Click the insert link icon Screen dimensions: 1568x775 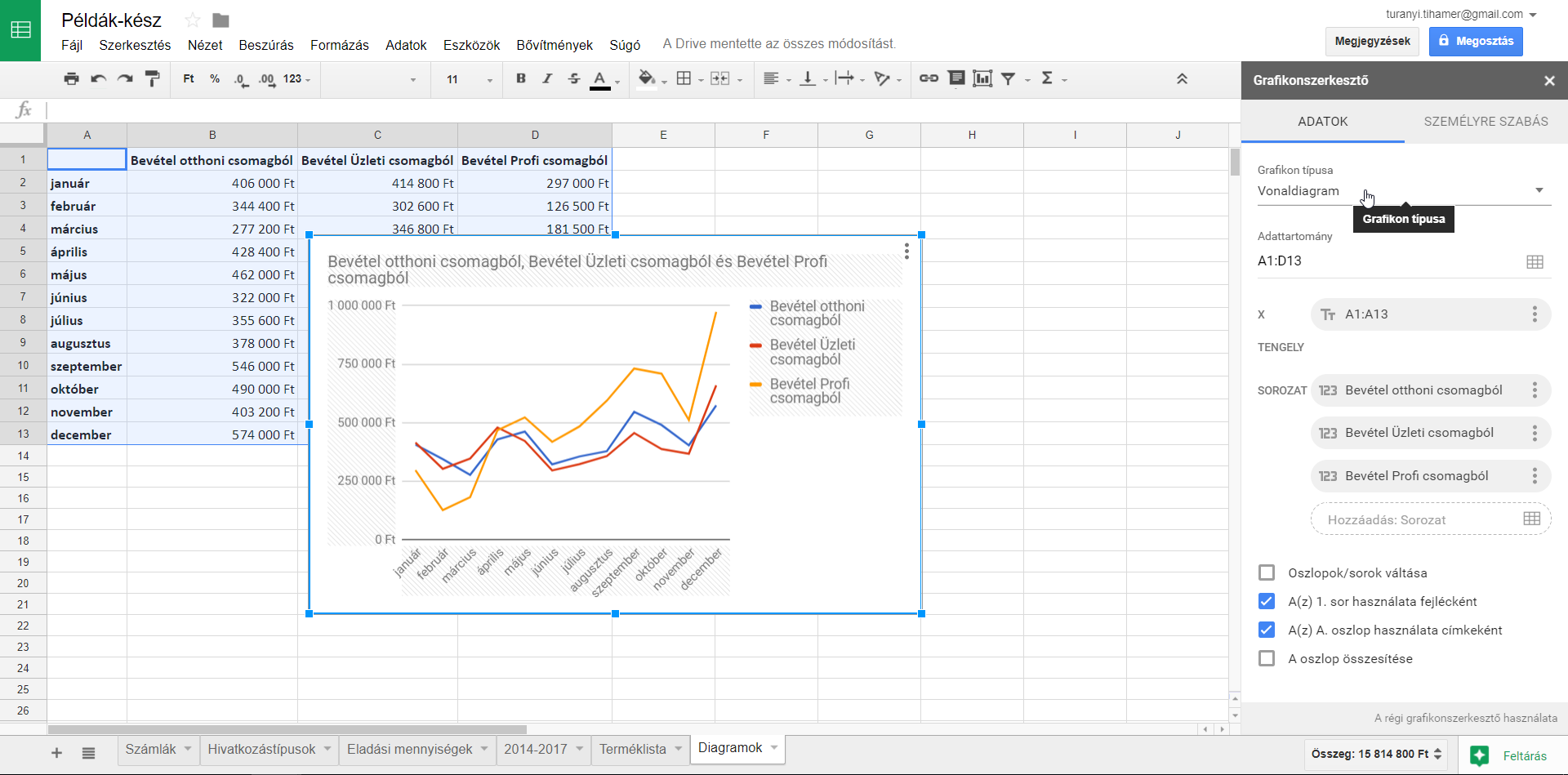click(929, 79)
